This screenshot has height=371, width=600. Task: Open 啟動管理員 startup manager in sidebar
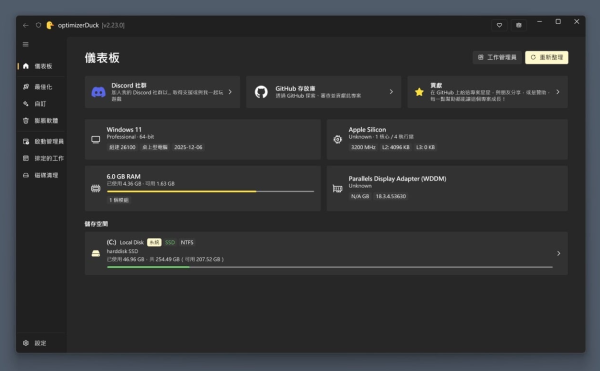(x=42, y=141)
